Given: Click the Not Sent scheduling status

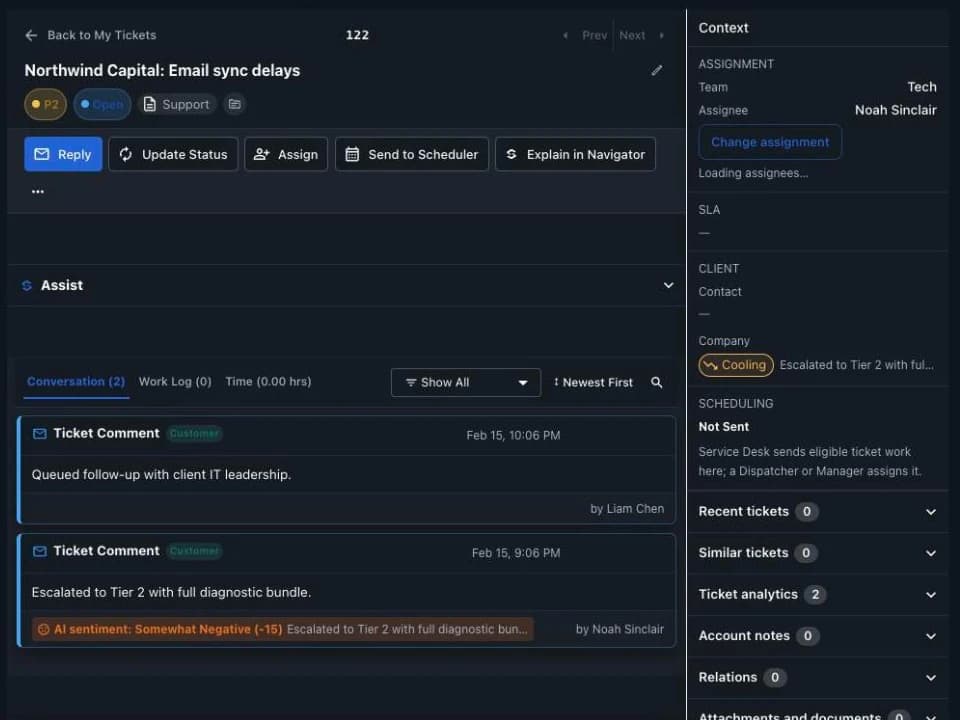Looking at the screenshot, I should [724, 427].
